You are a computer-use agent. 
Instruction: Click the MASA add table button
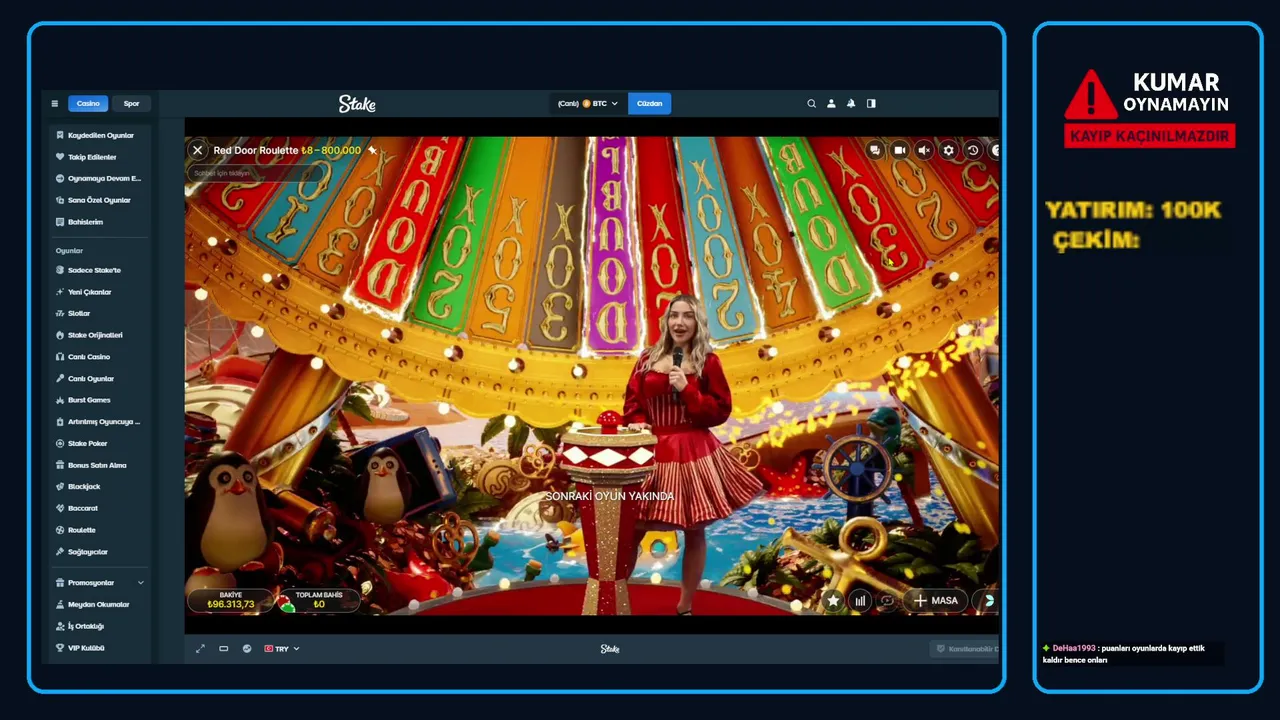pyautogui.click(x=935, y=600)
